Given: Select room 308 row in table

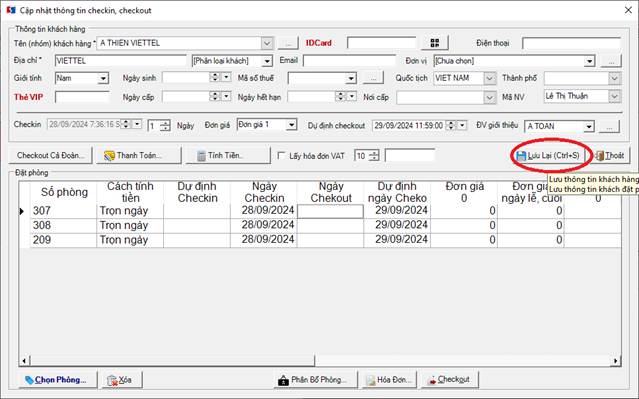Looking at the screenshot, I should 320,225.
